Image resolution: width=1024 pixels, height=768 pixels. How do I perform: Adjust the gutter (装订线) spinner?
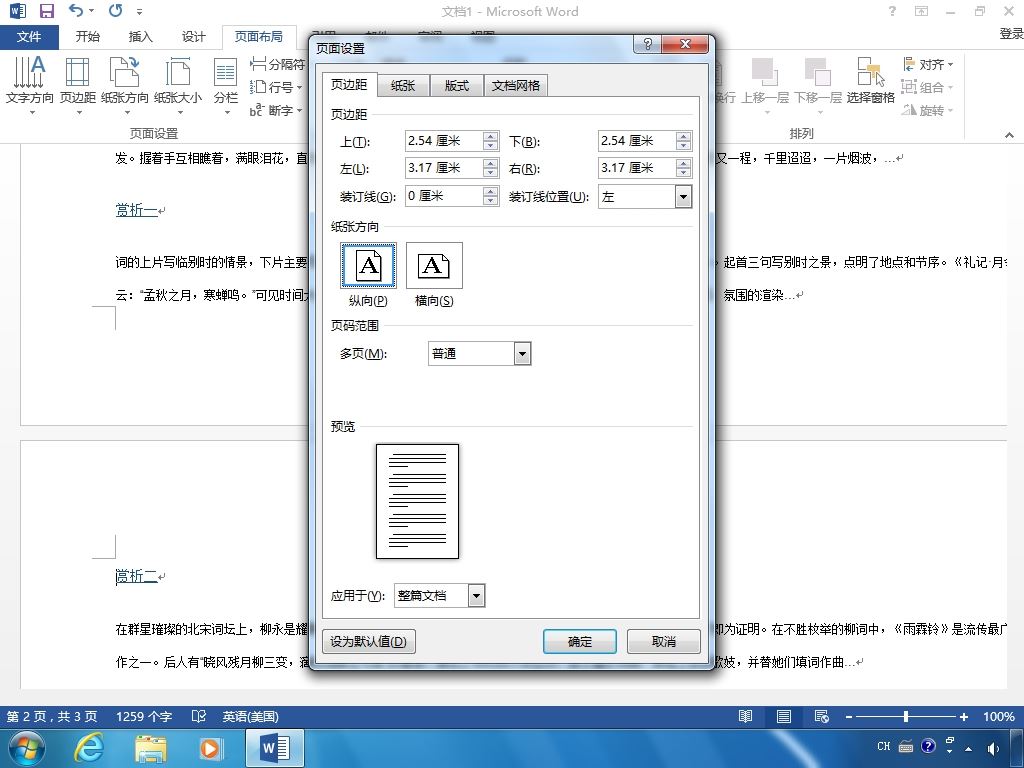[x=490, y=196]
